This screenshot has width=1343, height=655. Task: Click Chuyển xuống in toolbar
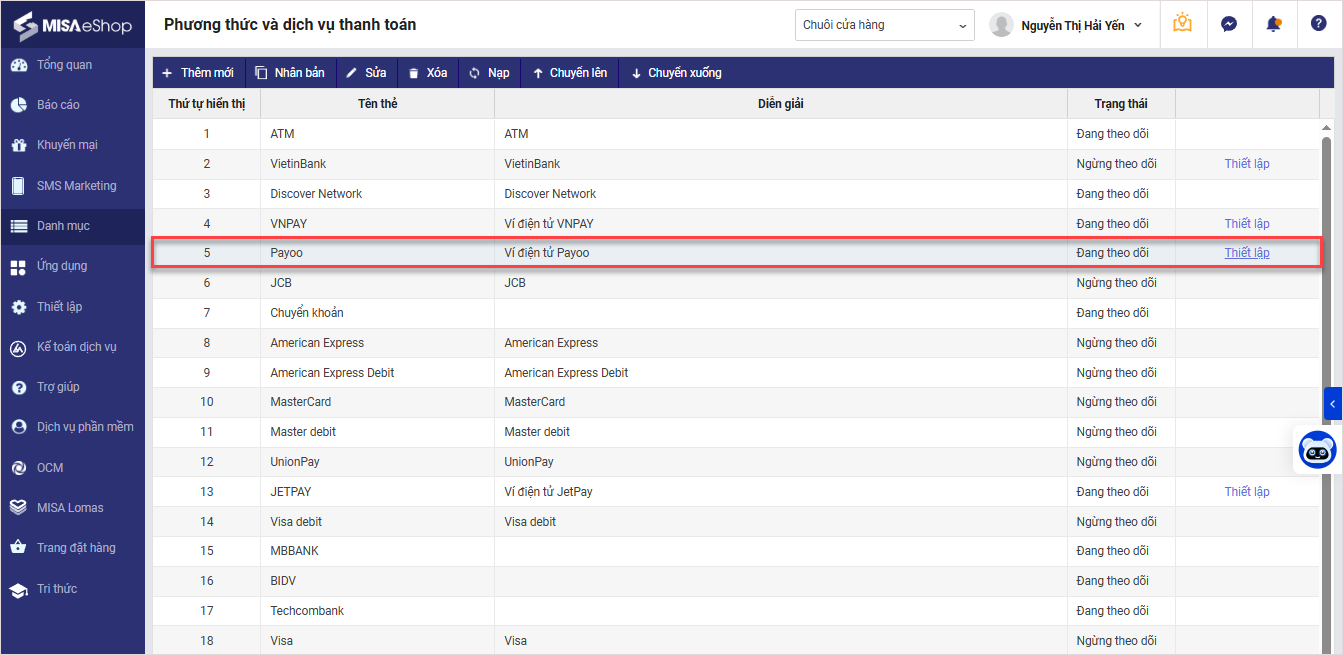pos(676,73)
